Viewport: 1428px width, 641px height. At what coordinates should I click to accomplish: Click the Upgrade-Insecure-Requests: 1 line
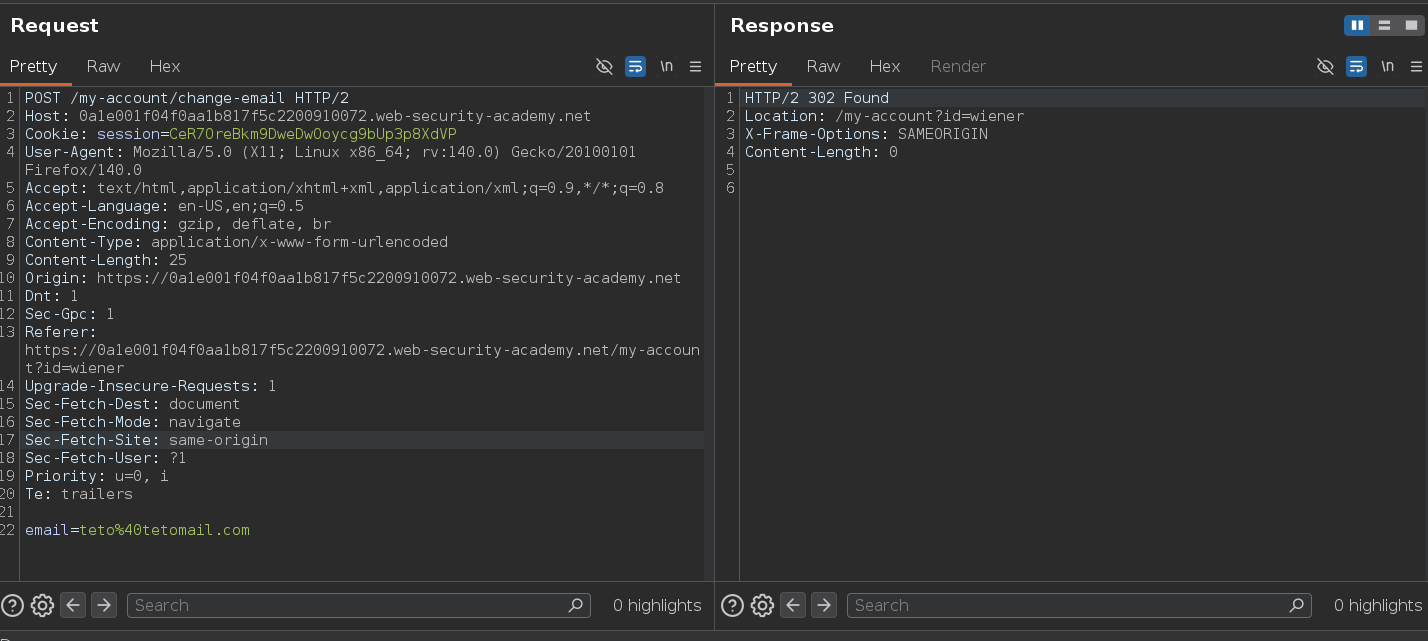click(x=151, y=386)
